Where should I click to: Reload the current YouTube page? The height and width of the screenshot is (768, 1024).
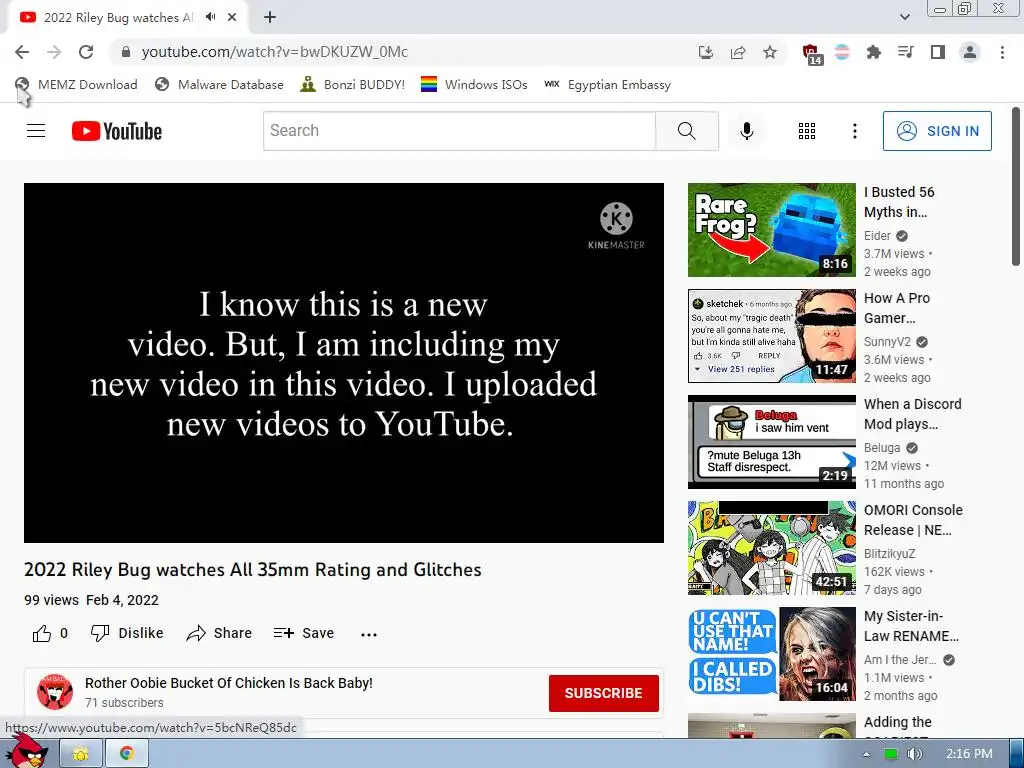(86, 52)
